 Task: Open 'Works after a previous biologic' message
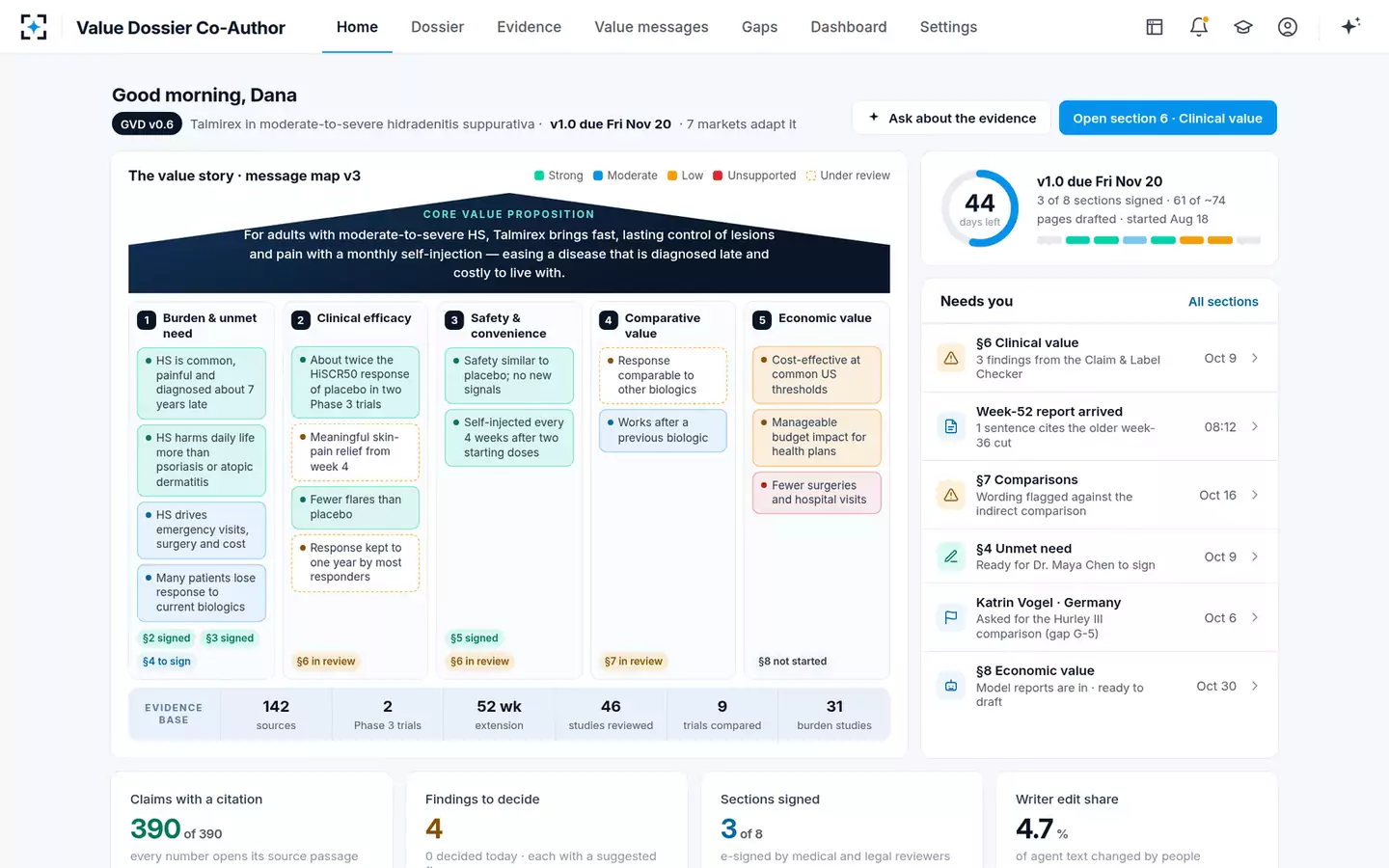(664, 430)
